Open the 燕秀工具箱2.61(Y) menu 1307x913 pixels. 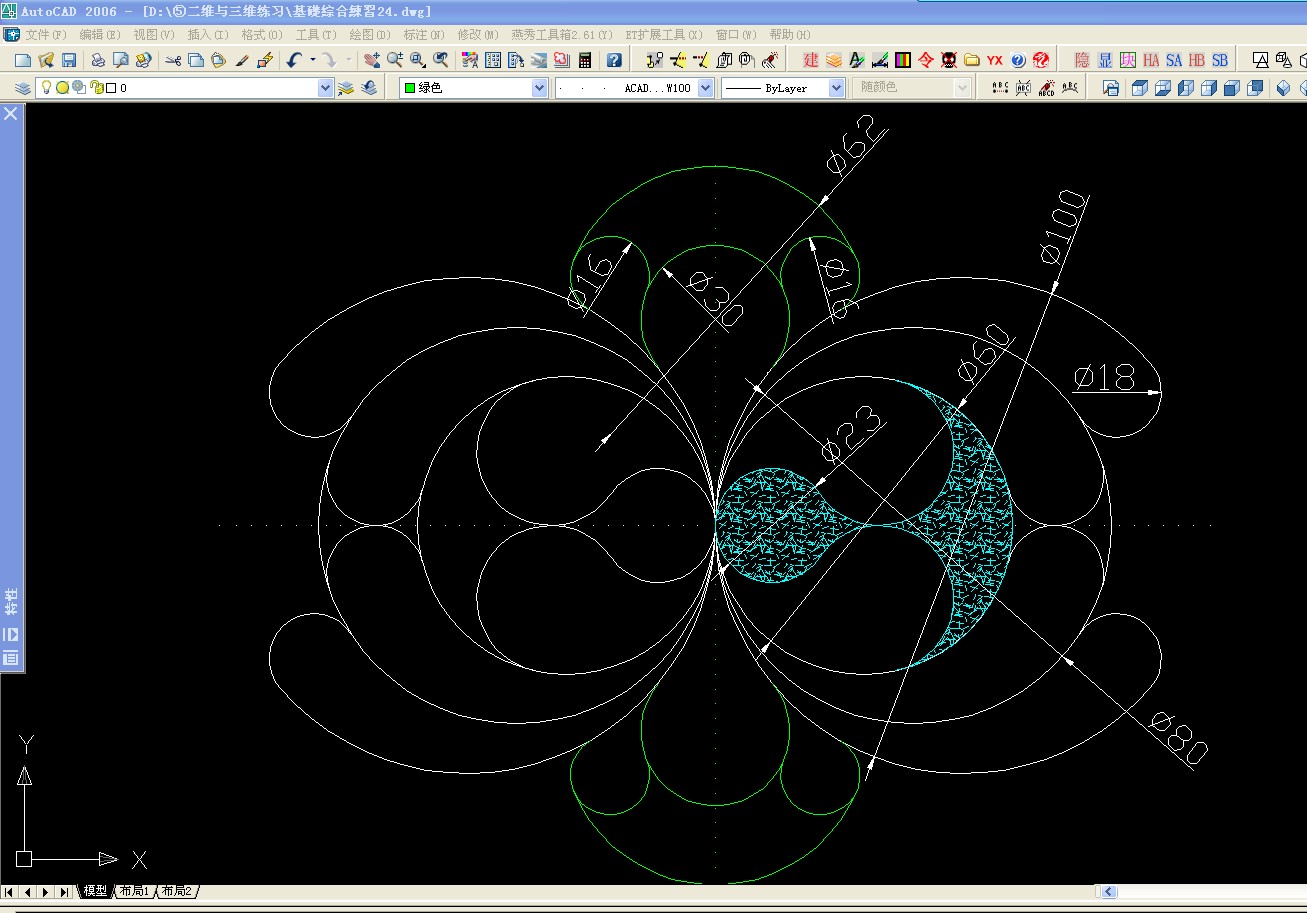click(562, 34)
